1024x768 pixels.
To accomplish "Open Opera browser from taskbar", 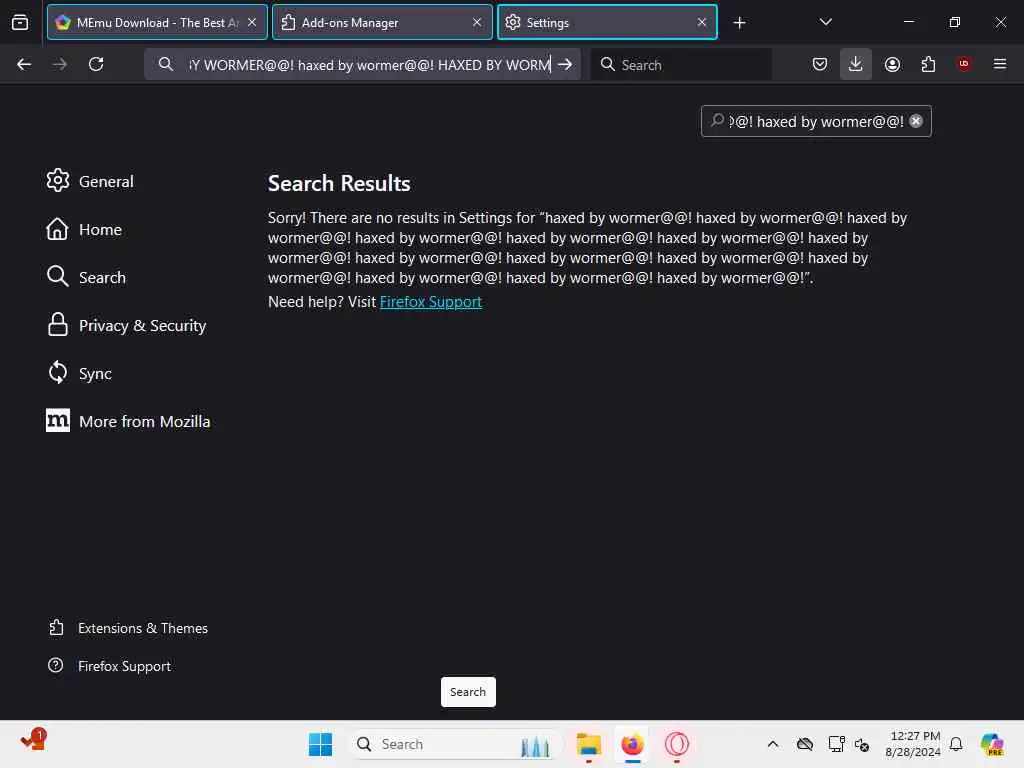I will (677, 744).
